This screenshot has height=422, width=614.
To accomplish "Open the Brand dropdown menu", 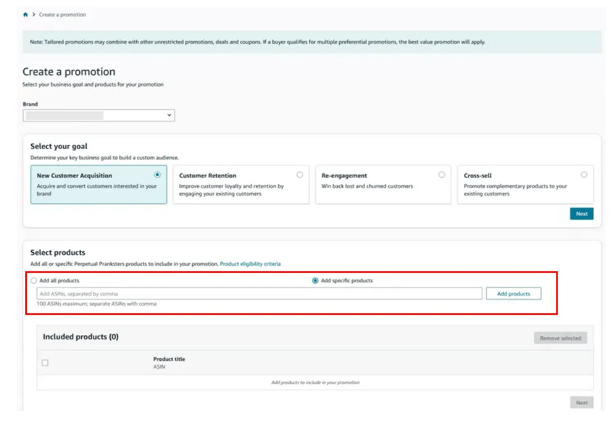I will pyautogui.click(x=98, y=115).
